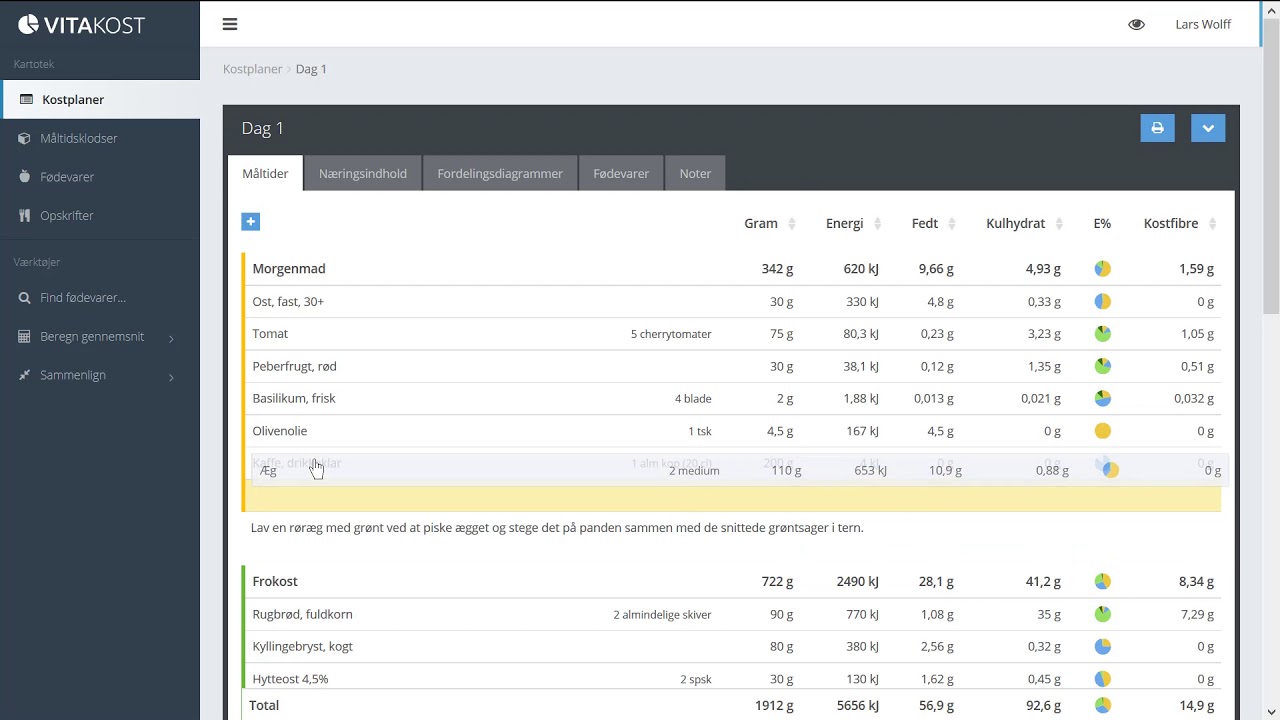The image size is (1280, 720).
Task: Open Fødevarer in the sidebar
Action: point(67,177)
